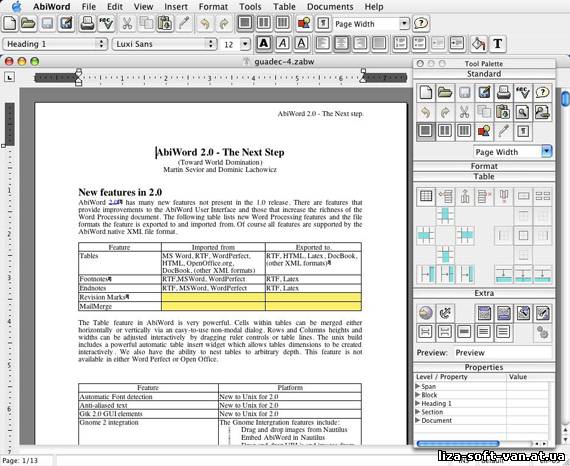Toggle Italic formatting in format toolbar
This screenshot has width=570, height=466.
(x=283, y=44)
